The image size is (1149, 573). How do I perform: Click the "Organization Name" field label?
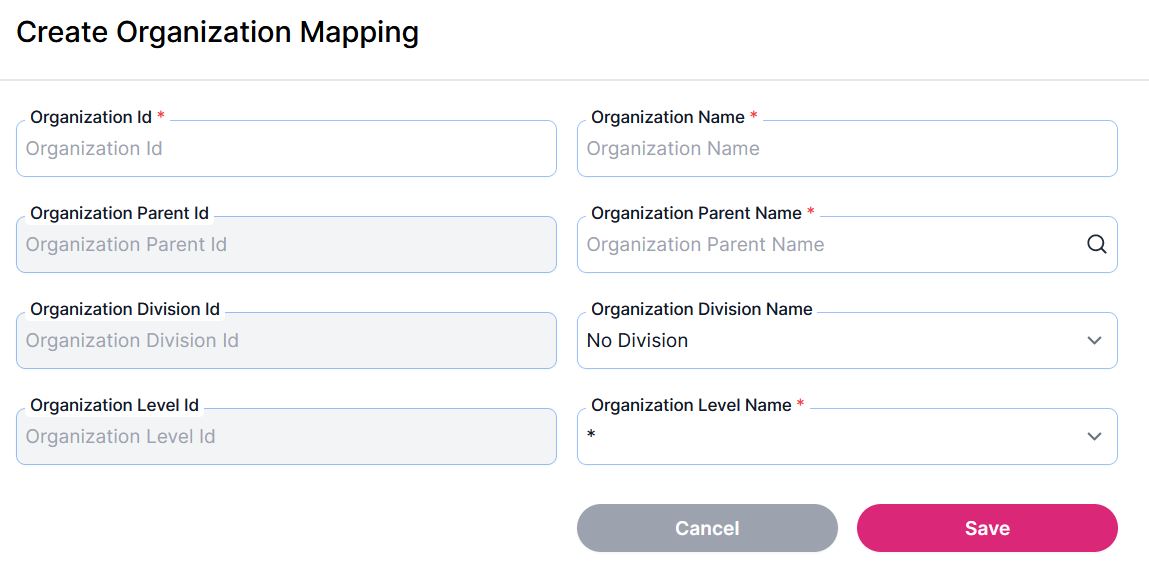point(667,117)
